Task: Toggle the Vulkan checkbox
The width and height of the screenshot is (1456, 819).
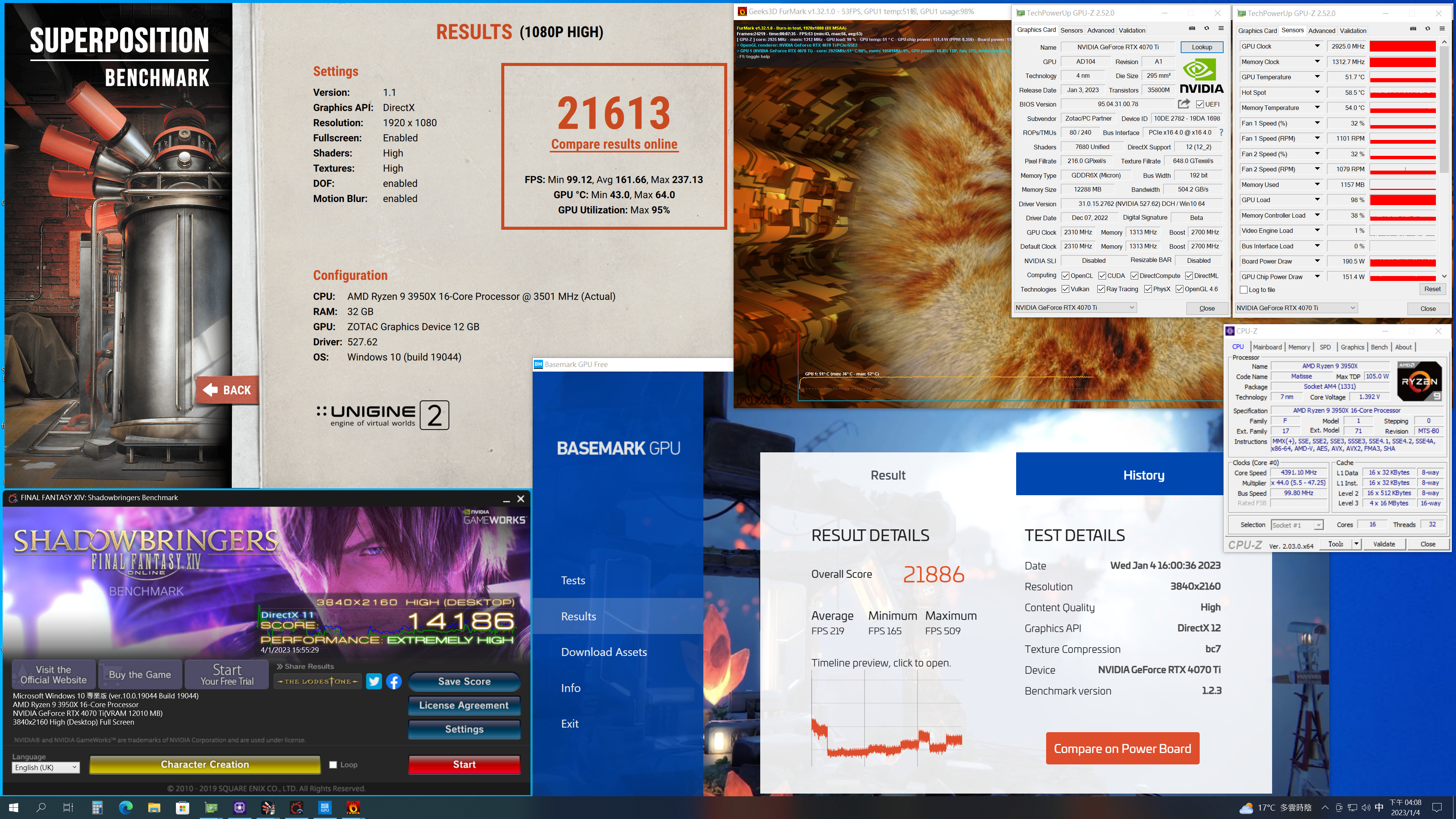Action: click(1065, 289)
